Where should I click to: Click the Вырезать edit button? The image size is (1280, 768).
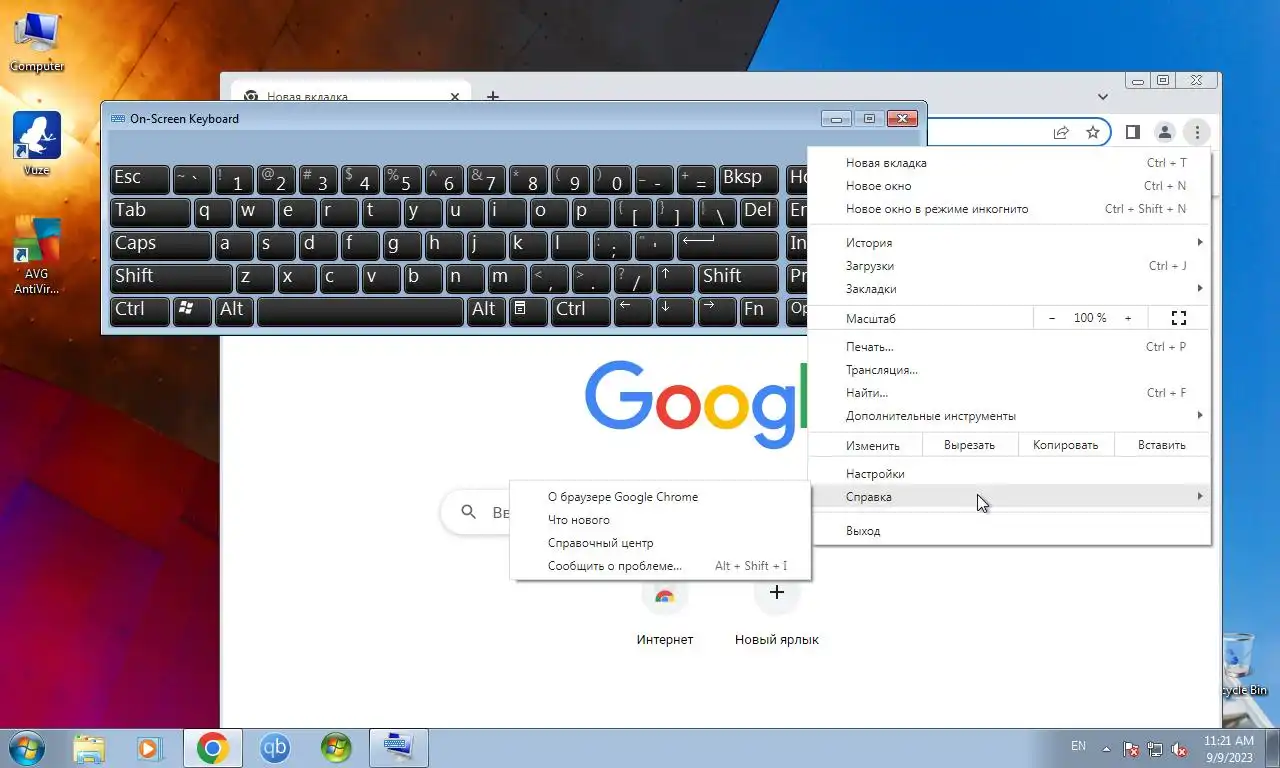pyautogui.click(x=969, y=445)
